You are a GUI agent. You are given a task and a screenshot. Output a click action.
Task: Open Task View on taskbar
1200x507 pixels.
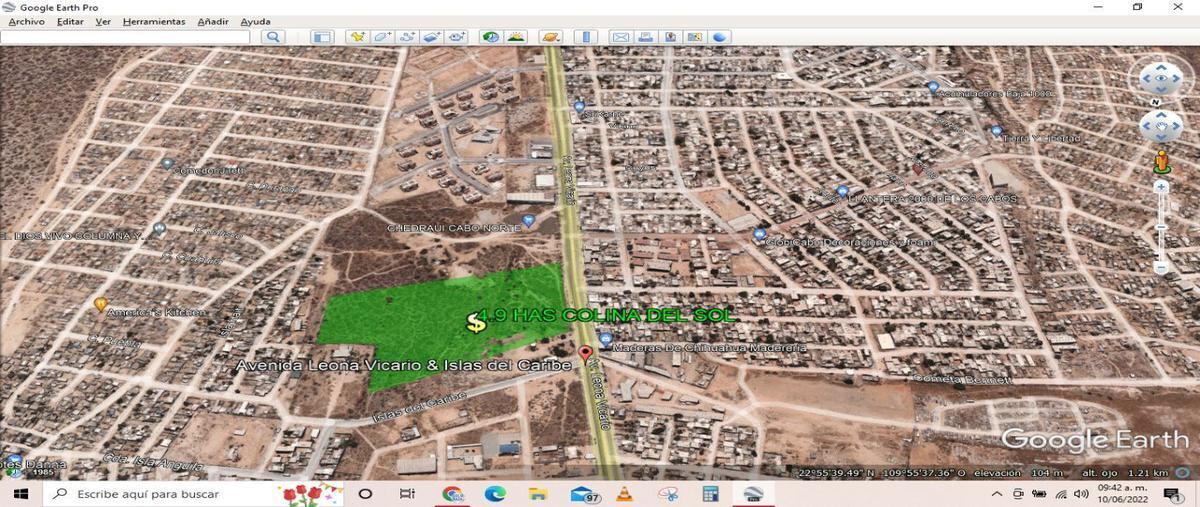(x=407, y=494)
